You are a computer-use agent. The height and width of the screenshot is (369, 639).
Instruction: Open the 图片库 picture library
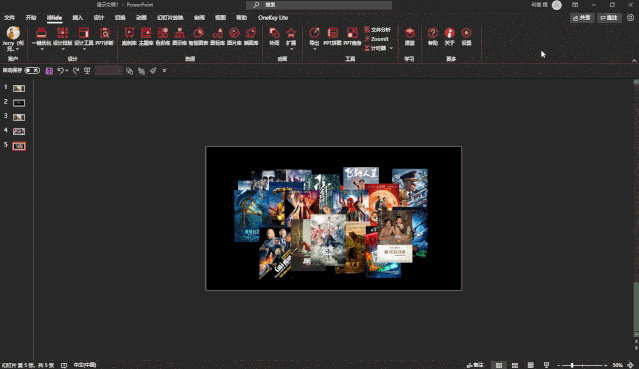click(x=234, y=36)
